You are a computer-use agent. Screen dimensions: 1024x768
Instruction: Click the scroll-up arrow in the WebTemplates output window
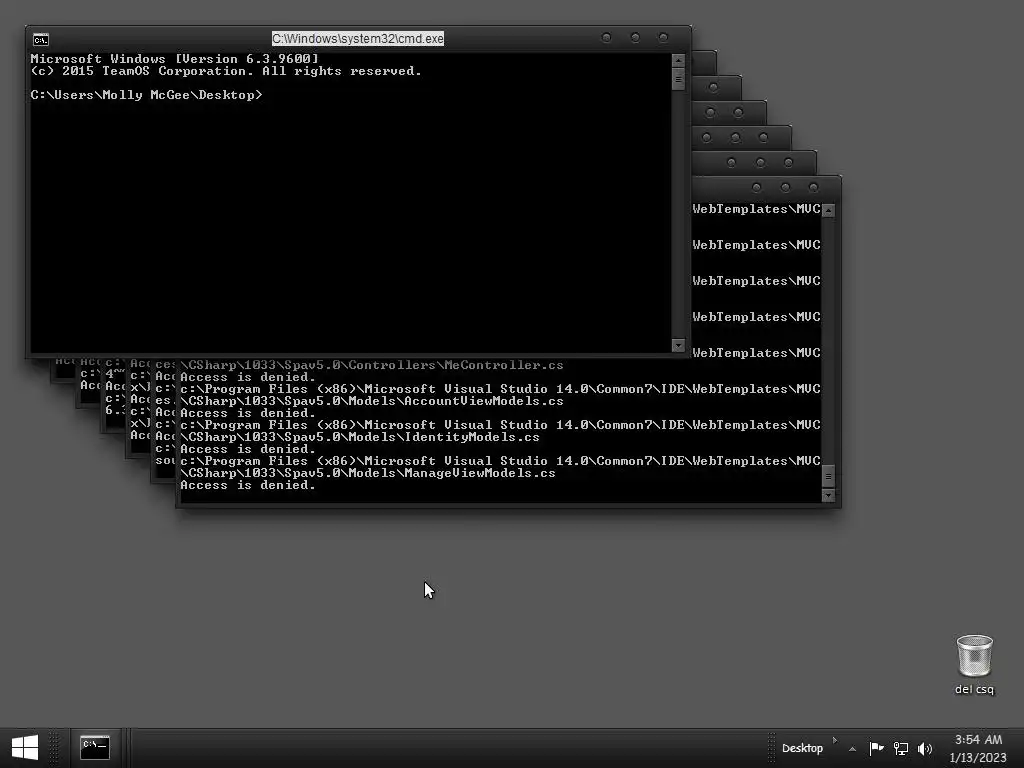pos(828,210)
